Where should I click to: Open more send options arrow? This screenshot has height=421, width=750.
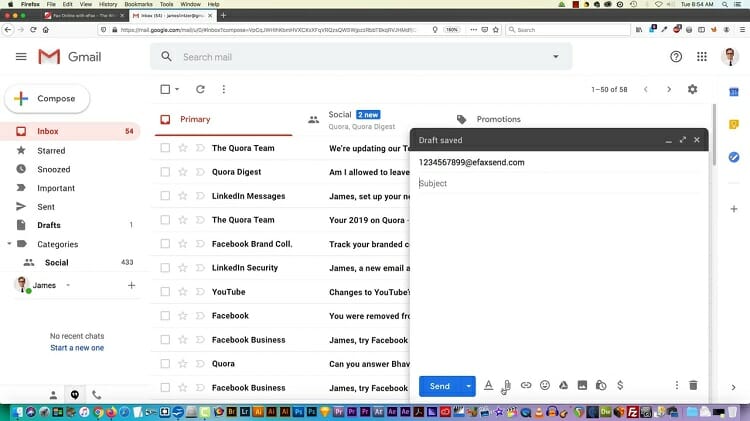click(468, 386)
